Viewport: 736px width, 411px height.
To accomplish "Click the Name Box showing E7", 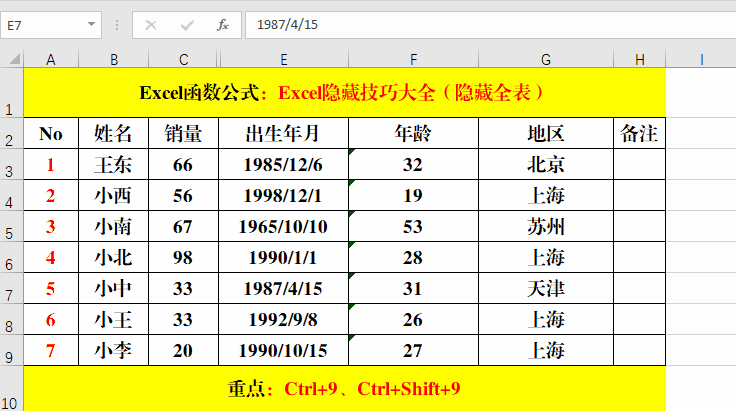I will pyautogui.click(x=51, y=25).
